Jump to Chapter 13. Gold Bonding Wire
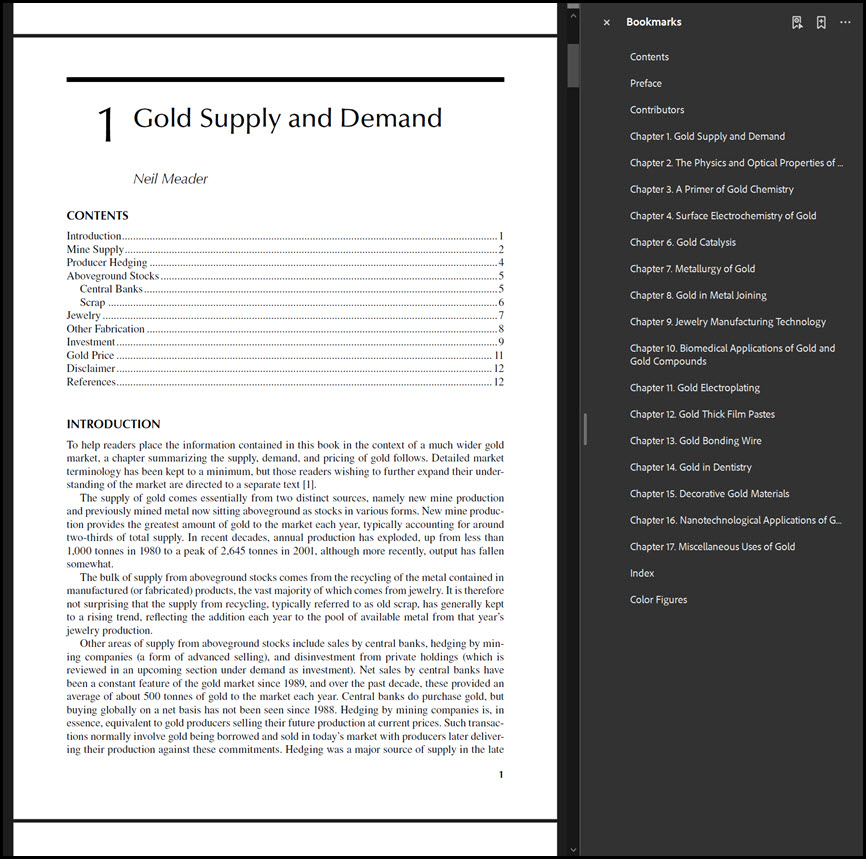The width and height of the screenshot is (866, 859). (x=695, y=441)
